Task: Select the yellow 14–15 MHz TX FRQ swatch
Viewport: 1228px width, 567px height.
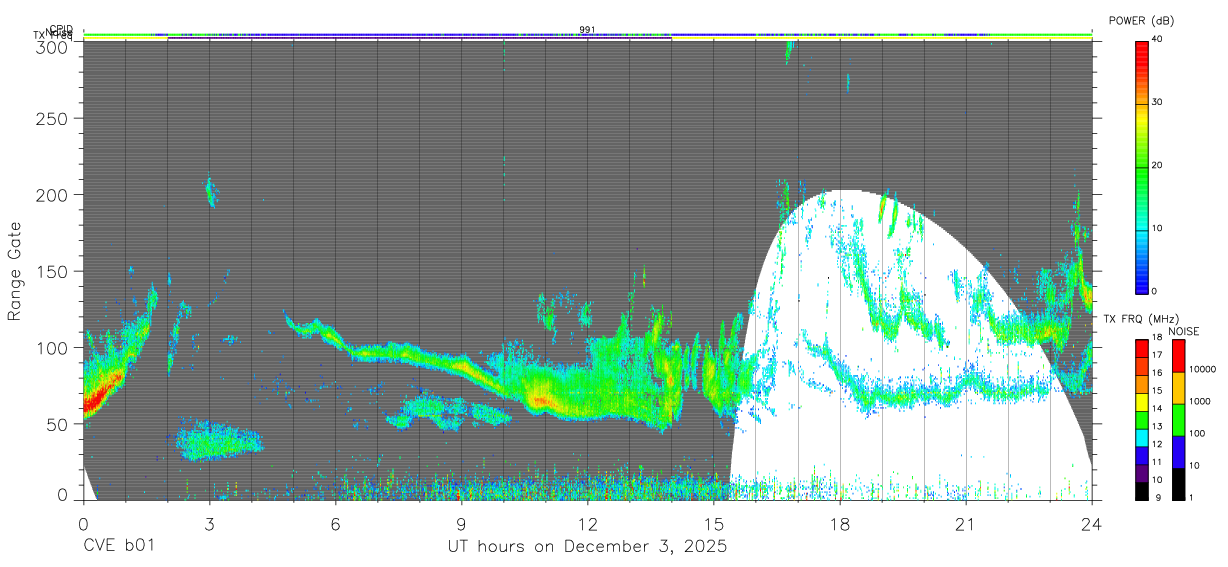Action: tap(1141, 401)
